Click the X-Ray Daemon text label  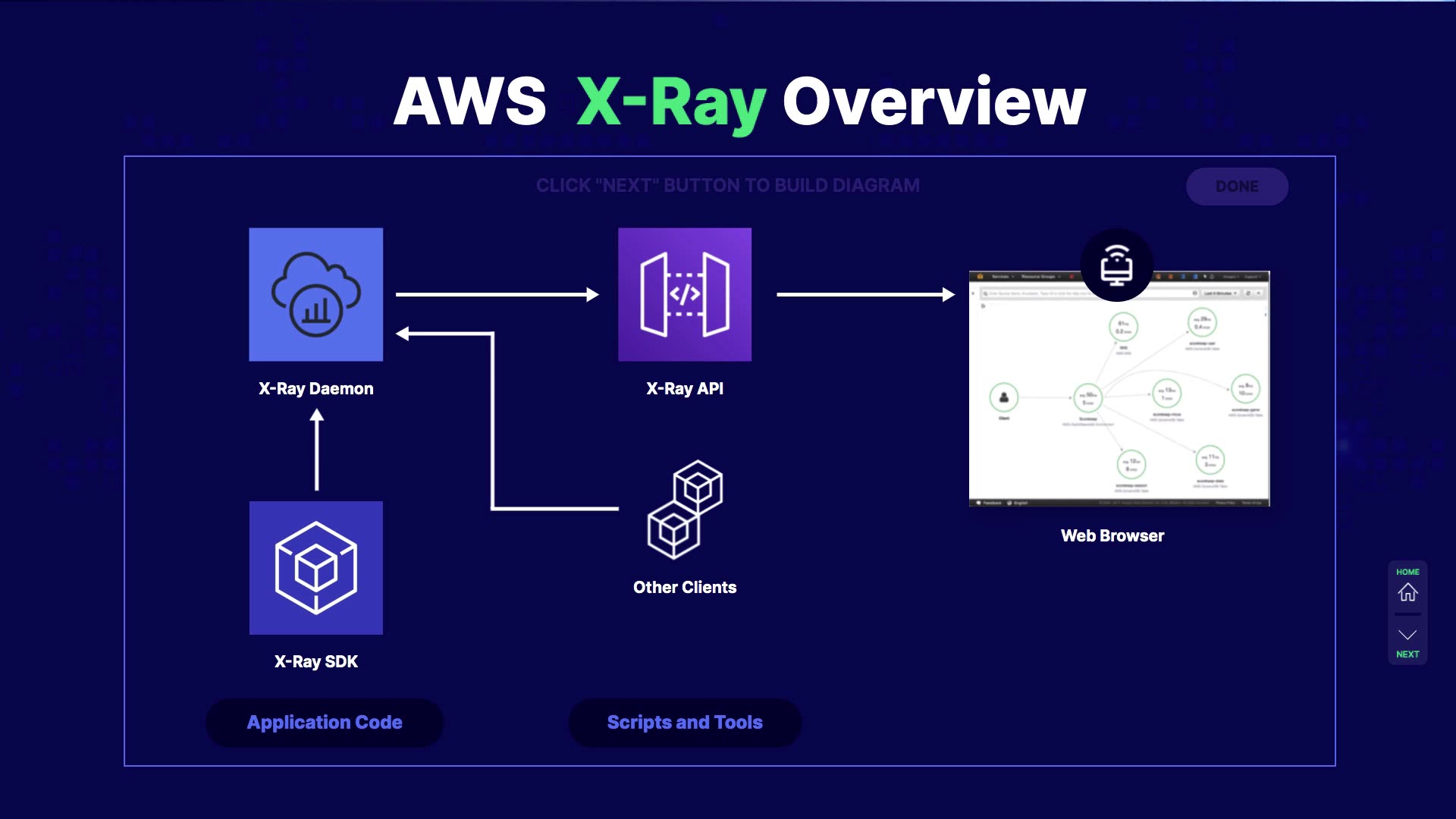coord(315,389)
